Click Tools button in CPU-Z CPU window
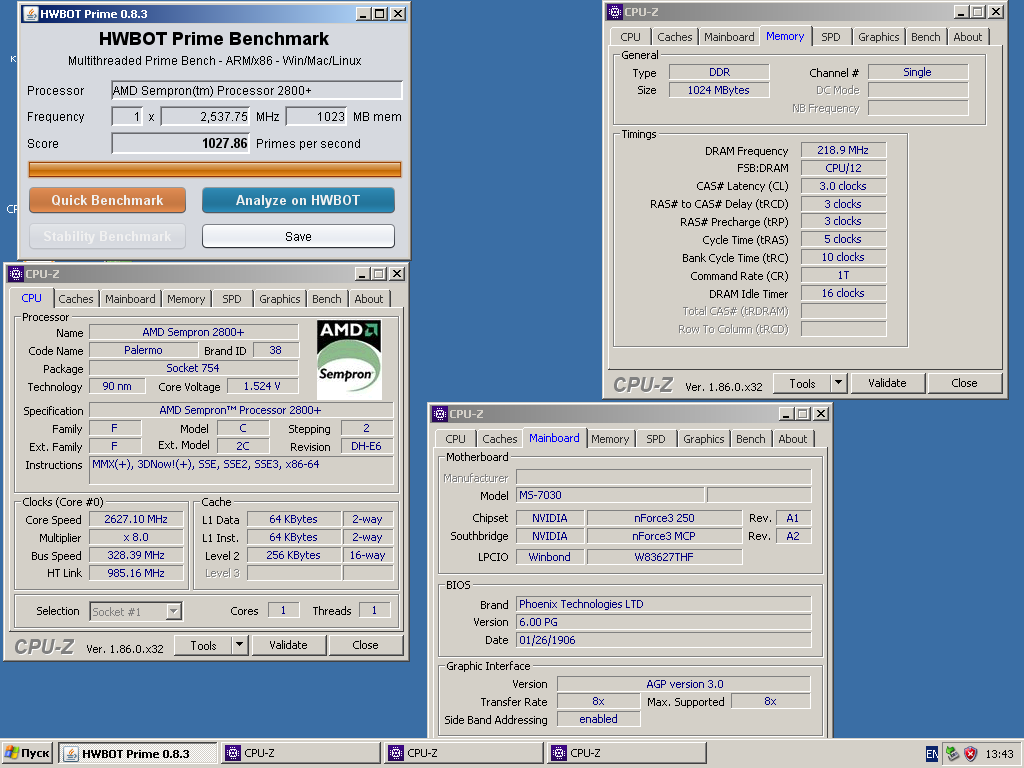Screen dimensions: 1024x768 (x=203, y=645)
